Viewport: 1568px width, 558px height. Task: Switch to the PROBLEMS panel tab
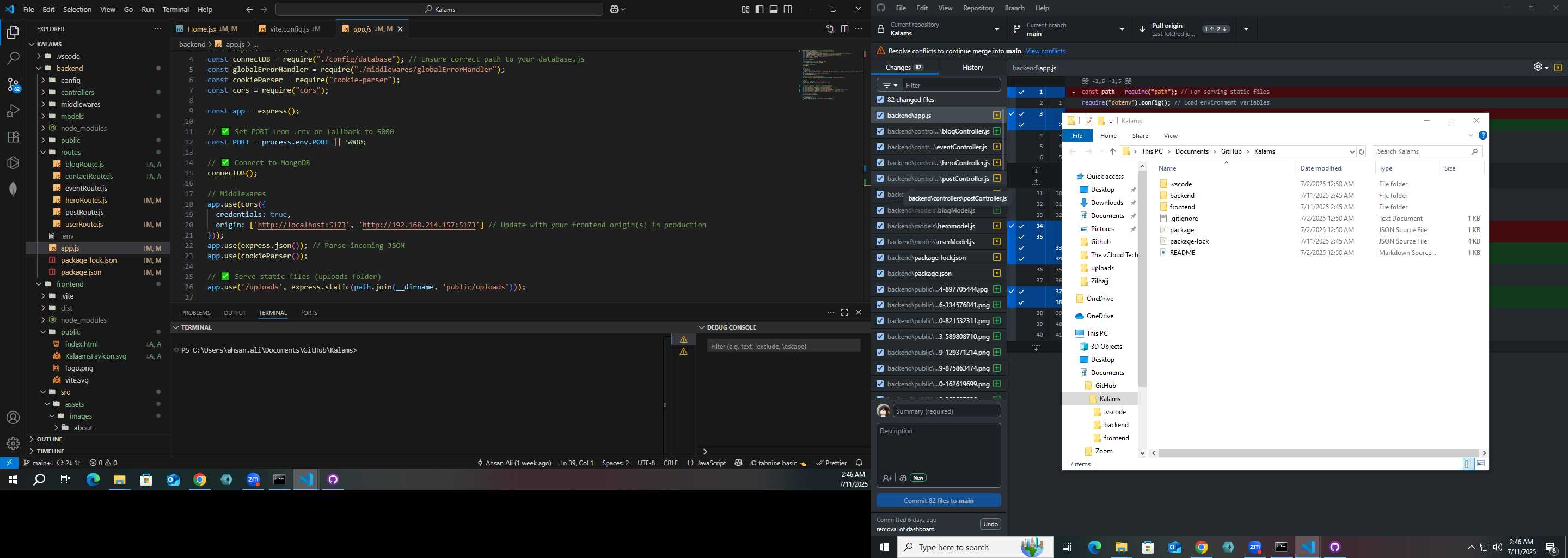[x=195, y=312]
